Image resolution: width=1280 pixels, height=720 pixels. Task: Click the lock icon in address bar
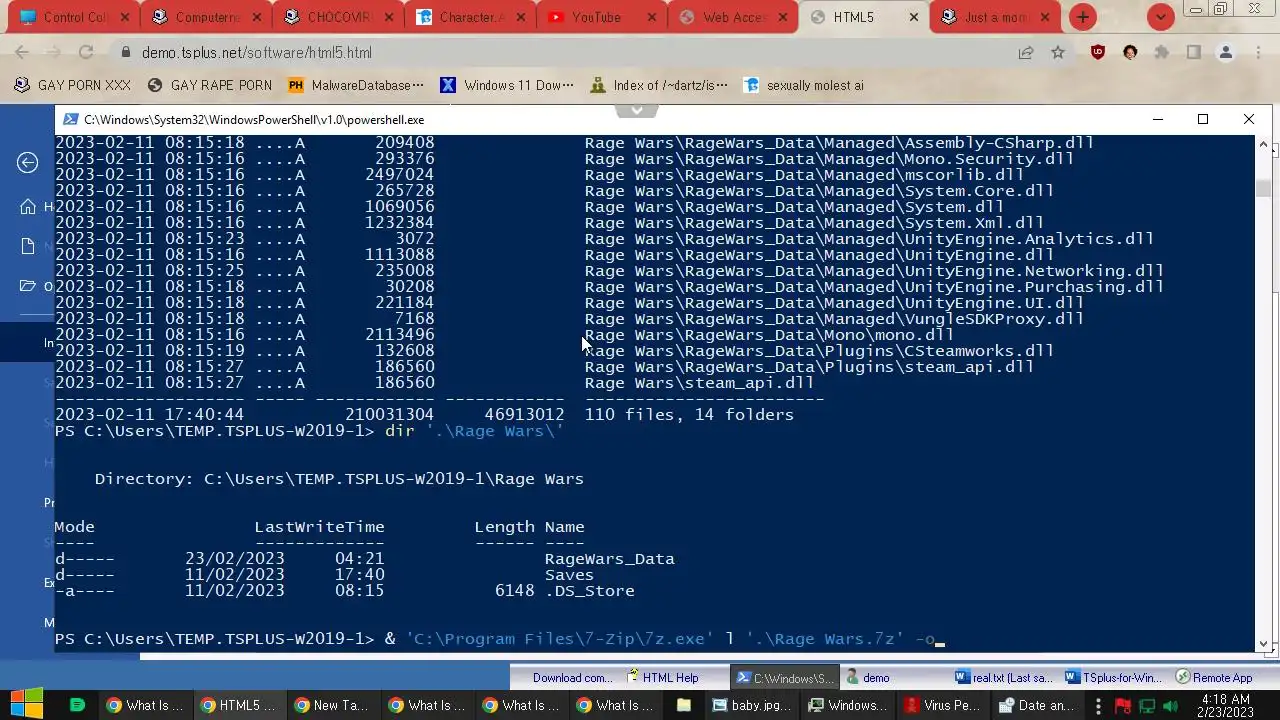pos(125,53)
